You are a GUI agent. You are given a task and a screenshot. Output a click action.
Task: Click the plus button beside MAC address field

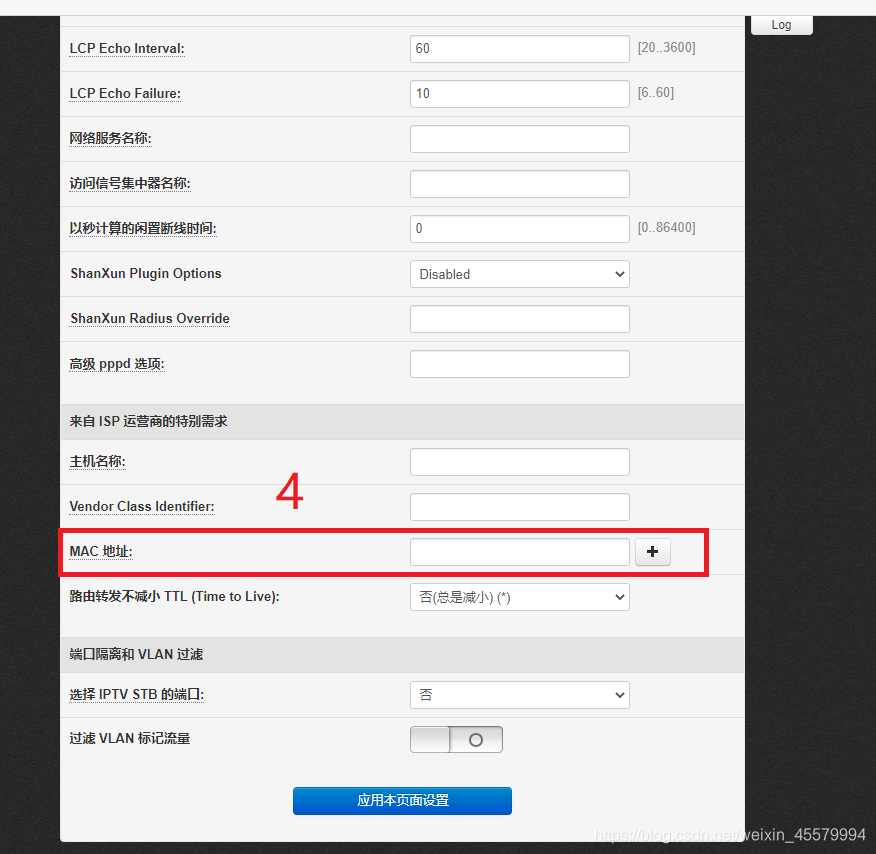[x=653, y=552]
